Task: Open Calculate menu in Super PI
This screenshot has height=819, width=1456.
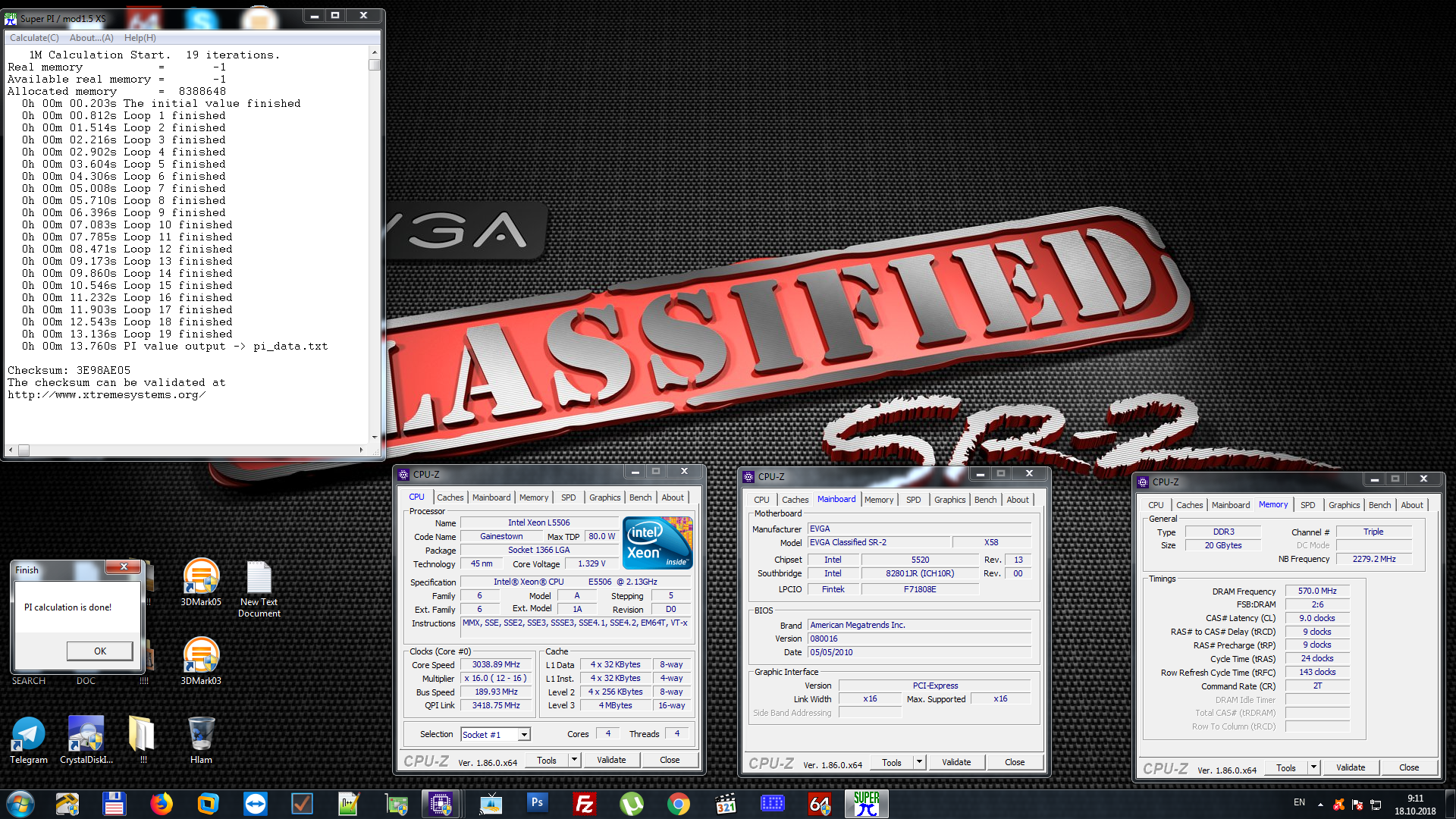Action: point(34,38)
